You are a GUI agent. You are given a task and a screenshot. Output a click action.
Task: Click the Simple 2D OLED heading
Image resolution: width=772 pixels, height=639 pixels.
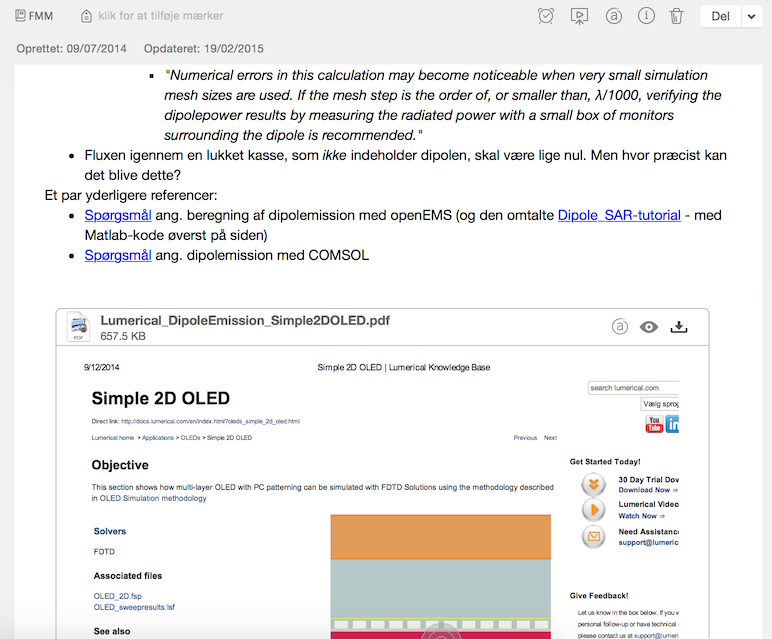tap(161, 398)
